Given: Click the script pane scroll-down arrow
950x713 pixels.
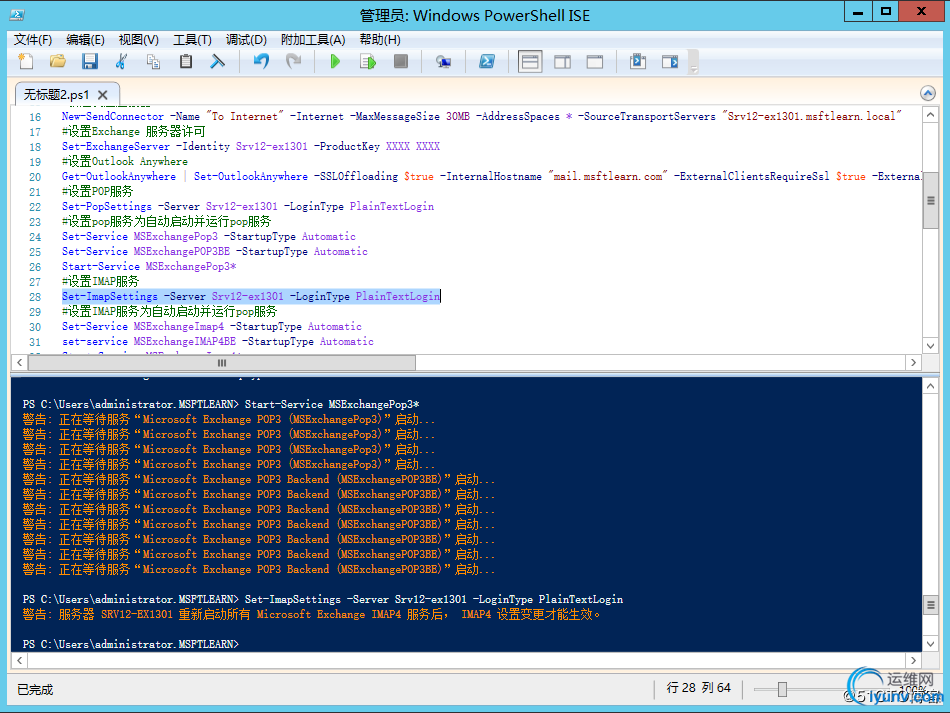Looking at the screenshot, I should tap(930, 346).
